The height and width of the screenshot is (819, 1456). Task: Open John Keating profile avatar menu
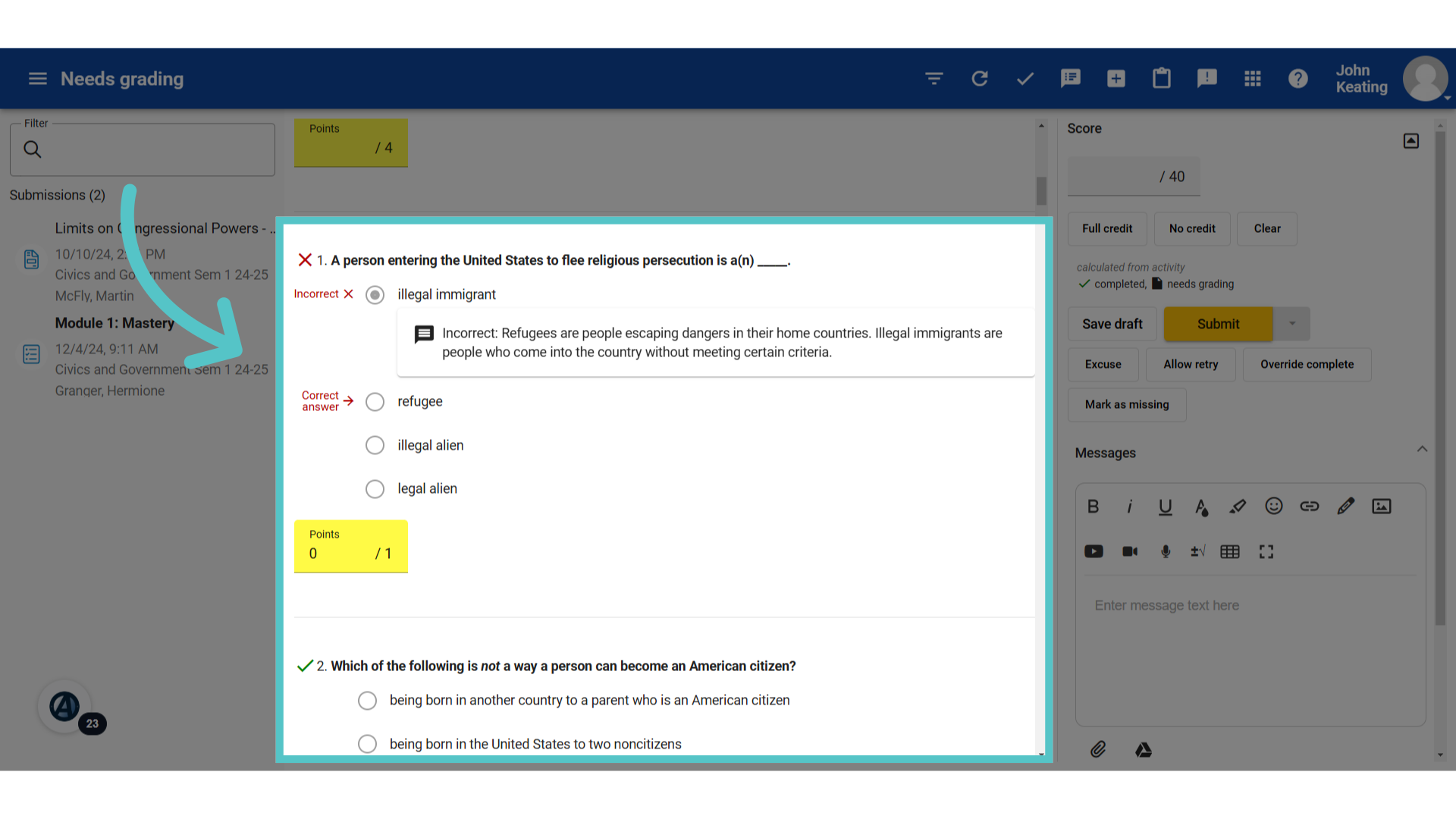click(x=1426, y=79)
